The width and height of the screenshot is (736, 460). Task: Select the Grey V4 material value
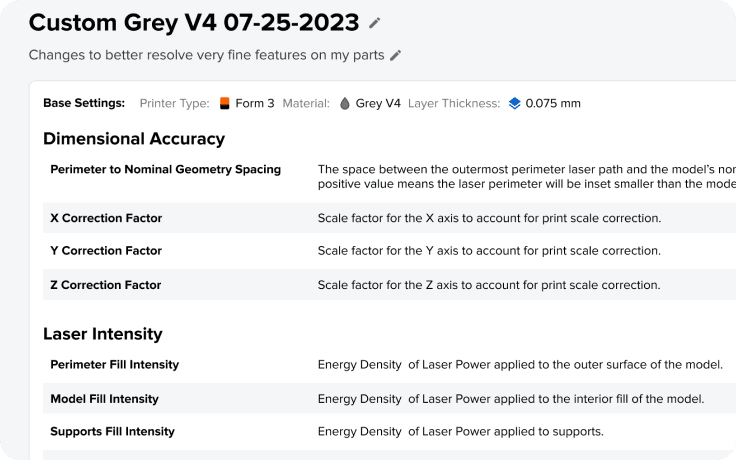(x=378, y=103)
